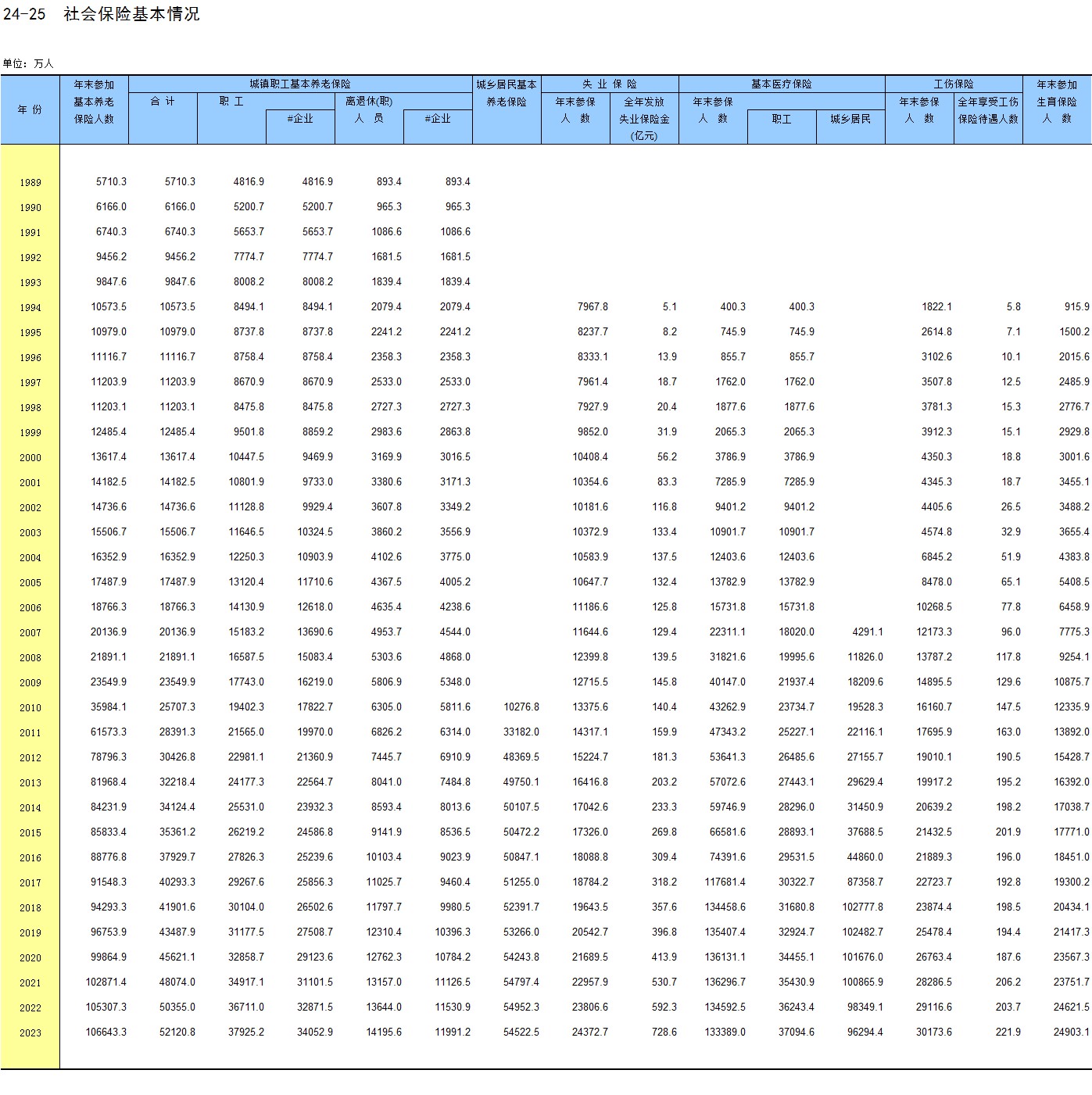The width and height of the screenshot is (1092, 1095).
Task: Select the 基本医疗保险 group header
Action: coord(782,84)
